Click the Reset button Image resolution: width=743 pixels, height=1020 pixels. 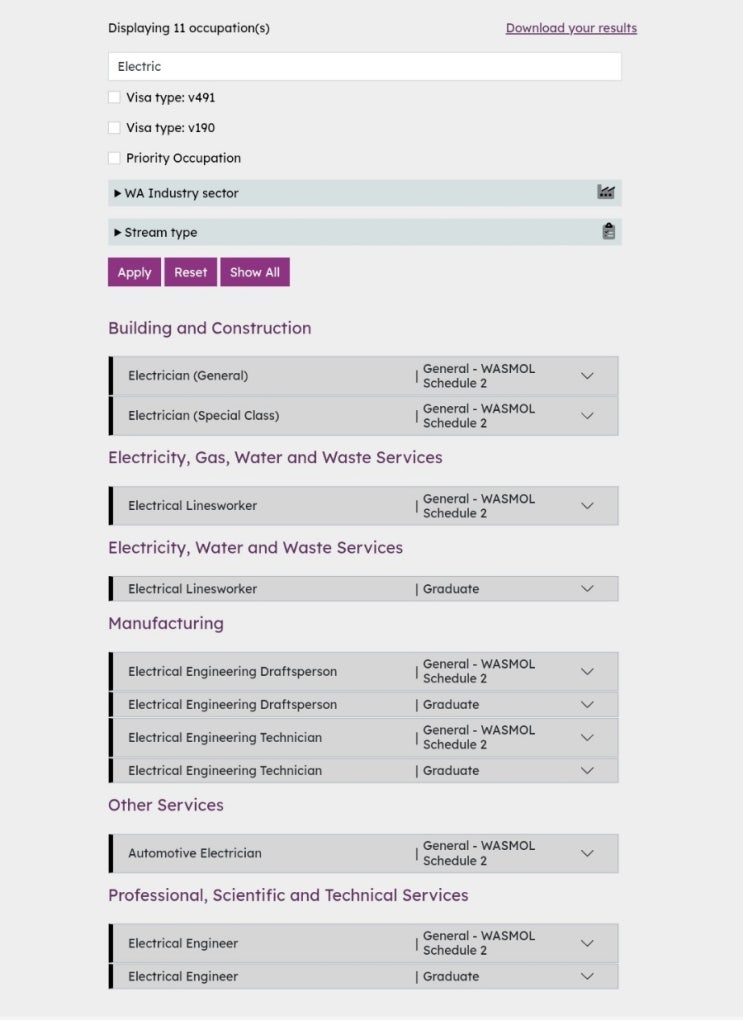(191, 272)
